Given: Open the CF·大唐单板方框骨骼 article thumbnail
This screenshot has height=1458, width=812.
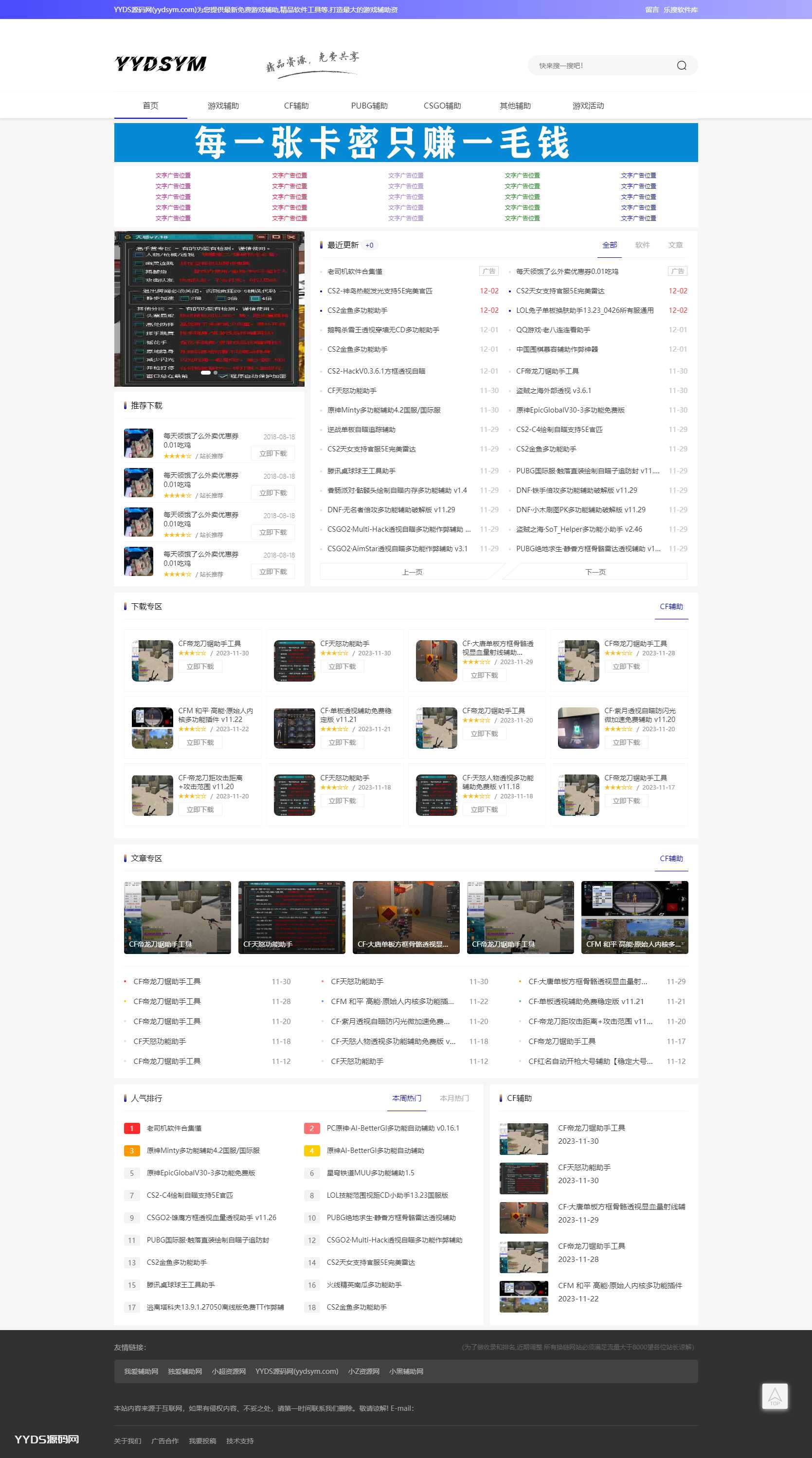Looking at the screenshot, I should point(406,917).
